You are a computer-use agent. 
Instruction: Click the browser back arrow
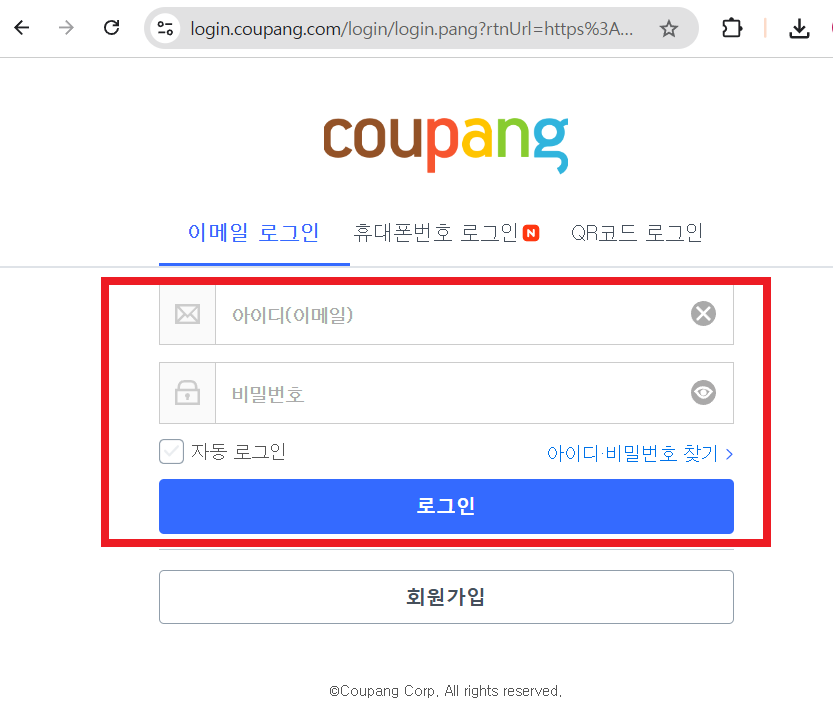(22, 28)
